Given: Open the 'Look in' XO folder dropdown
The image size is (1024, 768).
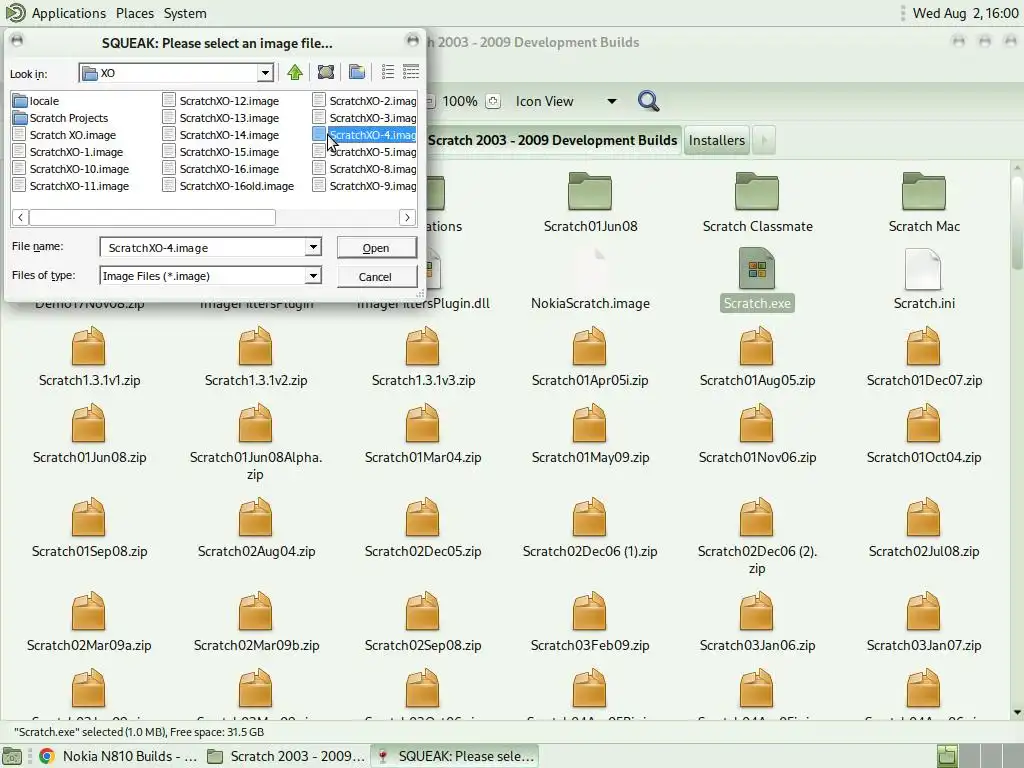Looking at the screenshot, I should [264, 73].
